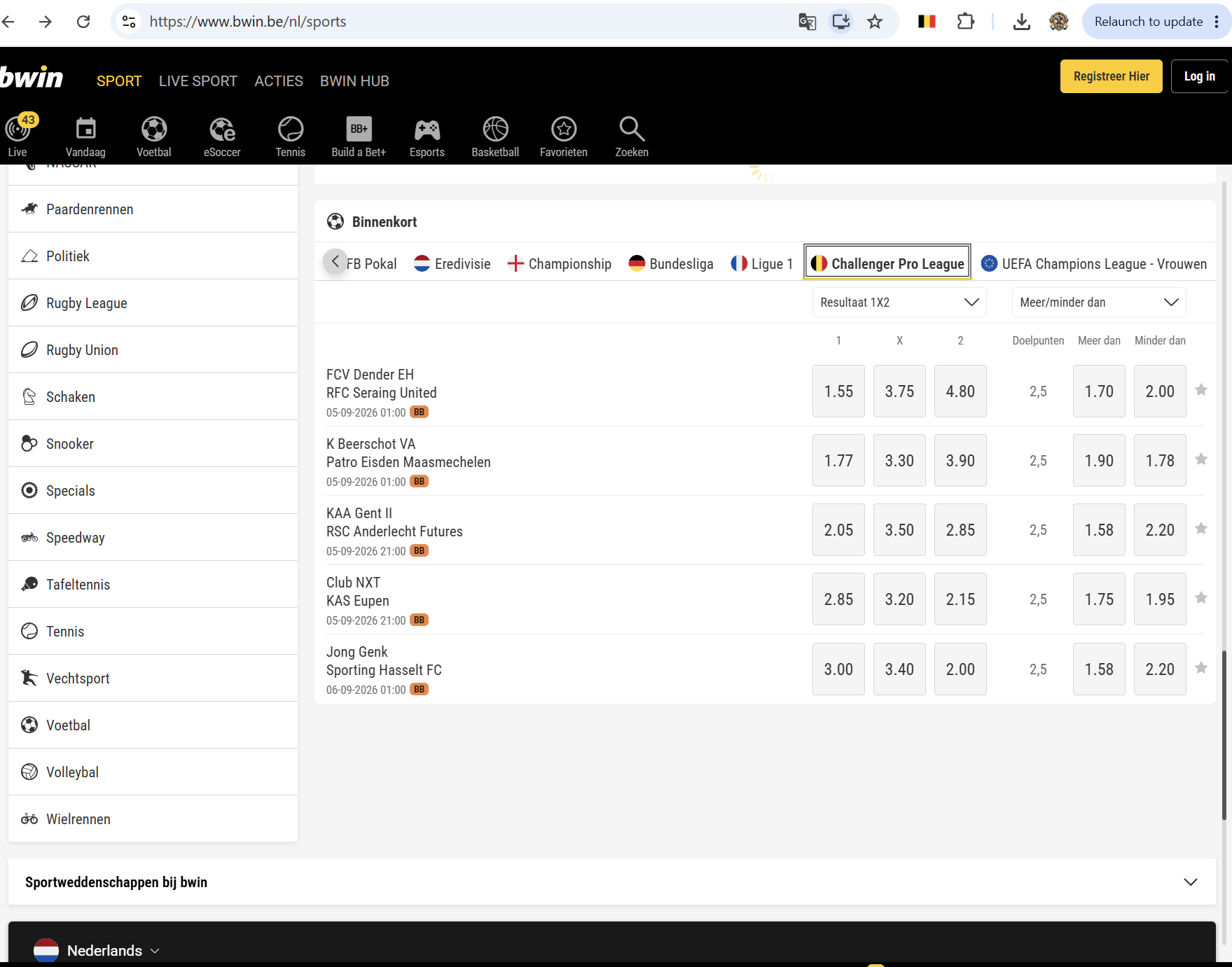The width and height of the screenshot is (1232, 967).
Task: Select the Eredivisie league tab
Action: coord(452,263)
